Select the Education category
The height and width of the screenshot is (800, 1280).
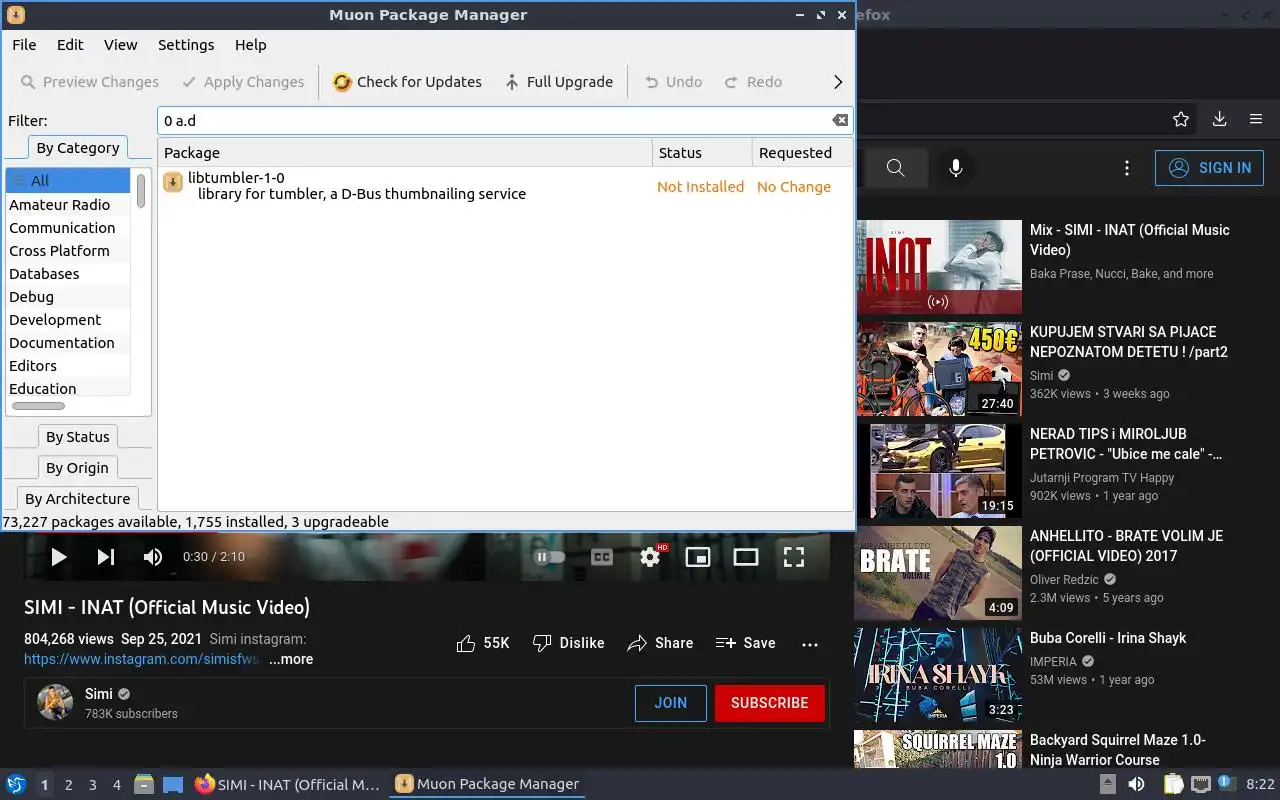(68, 388)
